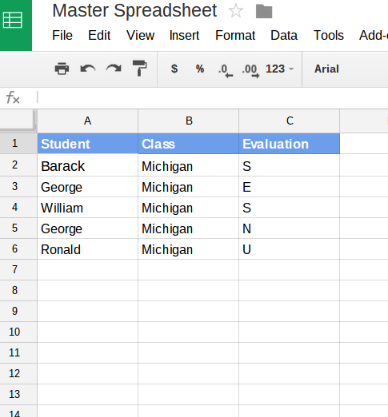The height and width of the screenshot is (417, 388).
Task: Decrease decimal places button
Action: (x=225, y=70)
